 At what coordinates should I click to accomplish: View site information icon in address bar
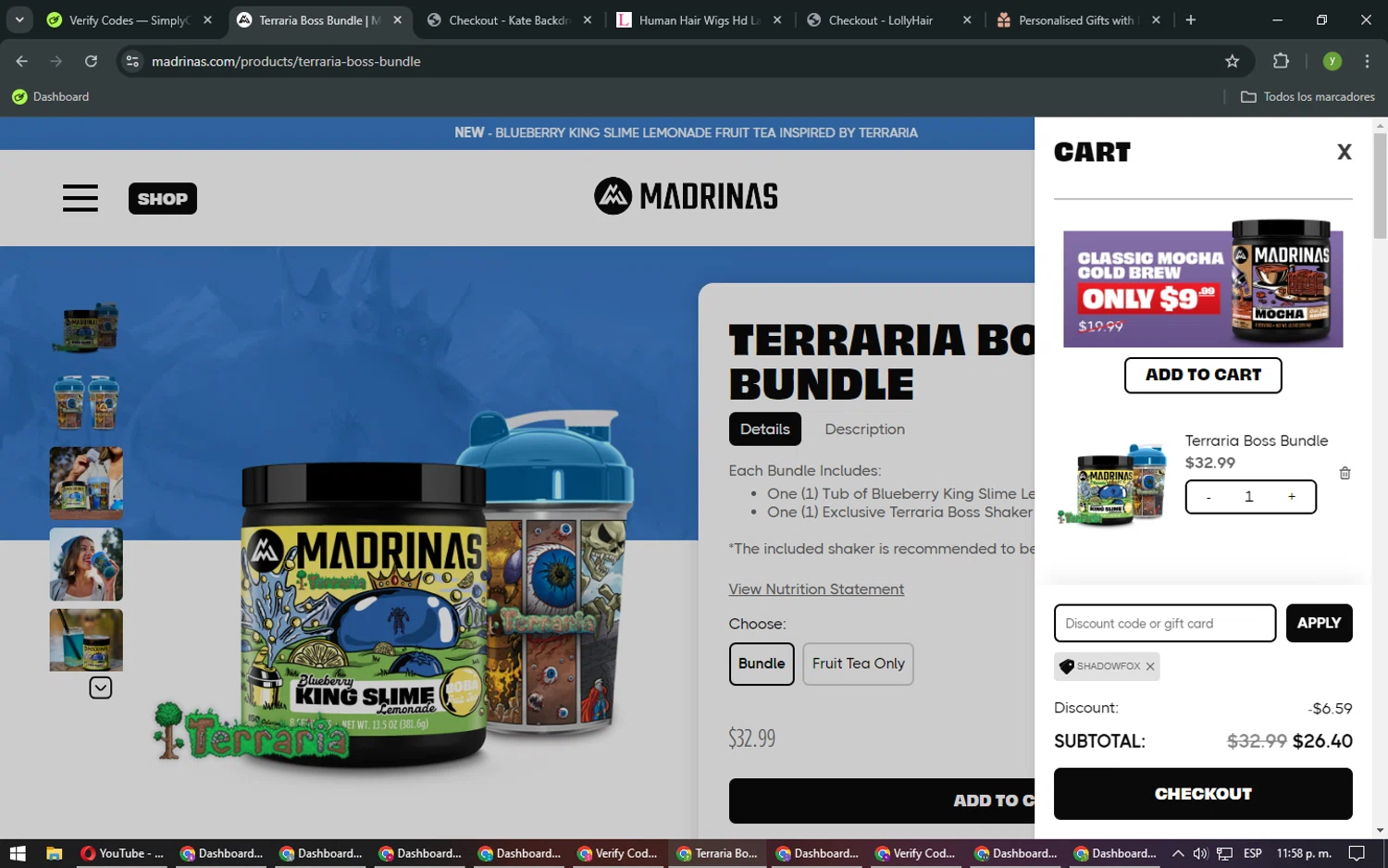click(132, 61)
